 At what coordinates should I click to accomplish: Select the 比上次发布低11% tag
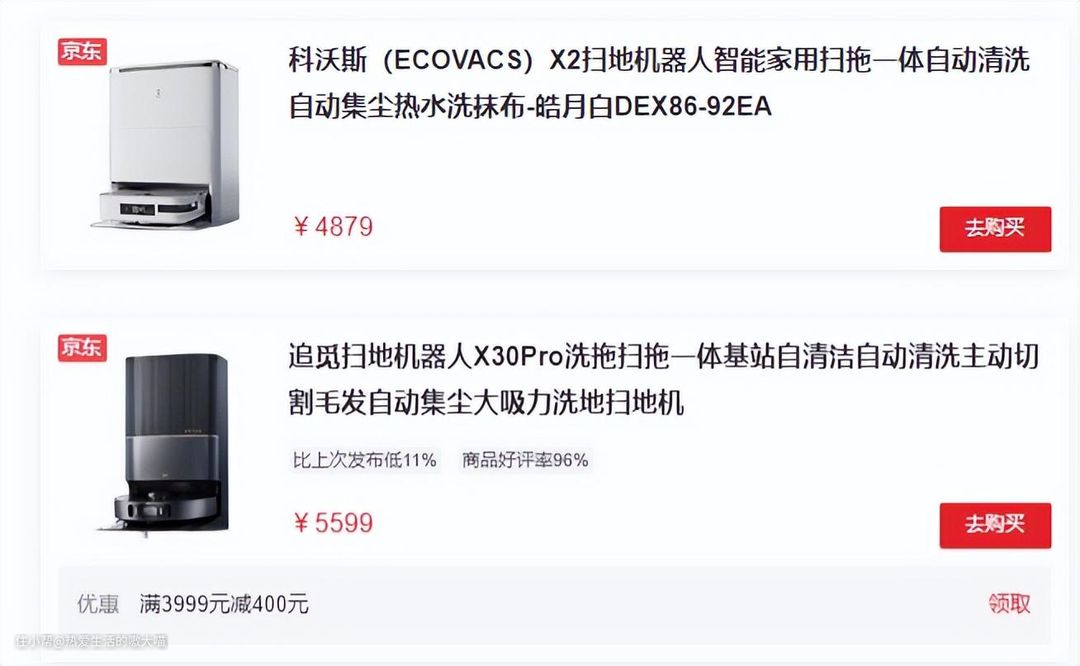(365, 460)
